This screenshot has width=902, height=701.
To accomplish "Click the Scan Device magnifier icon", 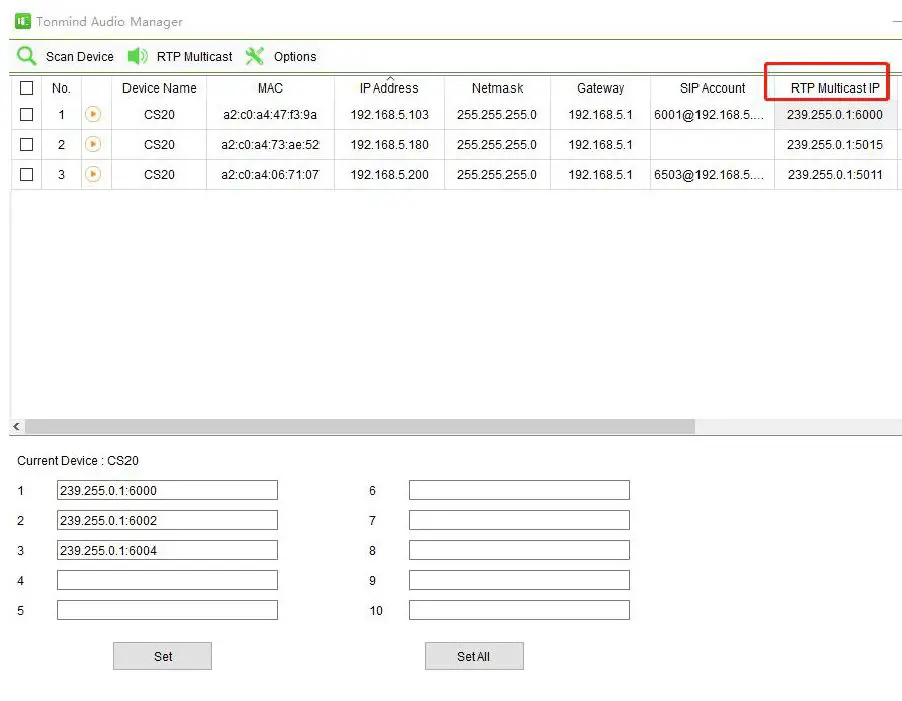I will pyautogui.click(x=26, y=56).
